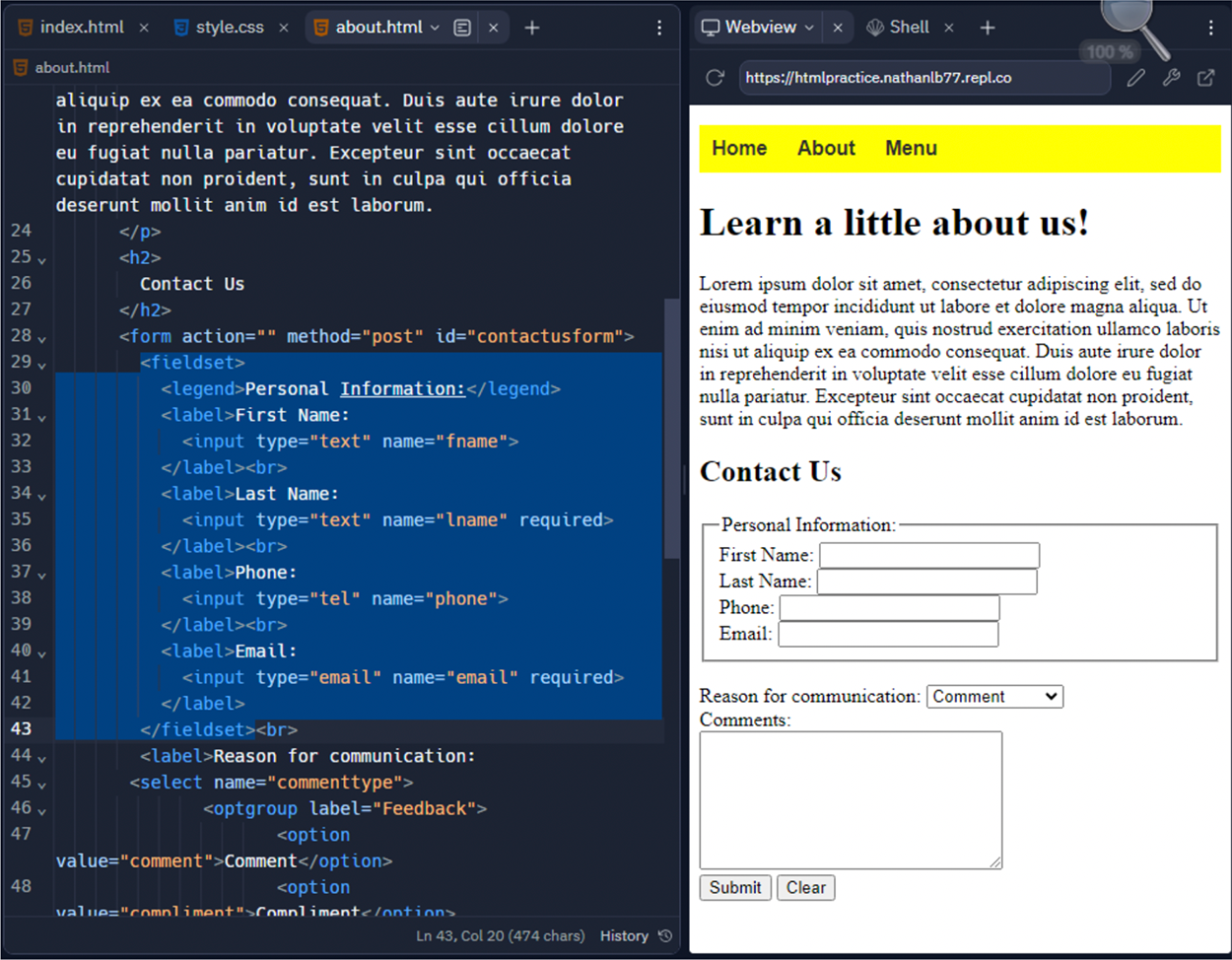The height and width of the screenshot is (960, 1232).
Task: Add a new tab in the editor pane
Action: pyautogui.click(x=532, y=28)
